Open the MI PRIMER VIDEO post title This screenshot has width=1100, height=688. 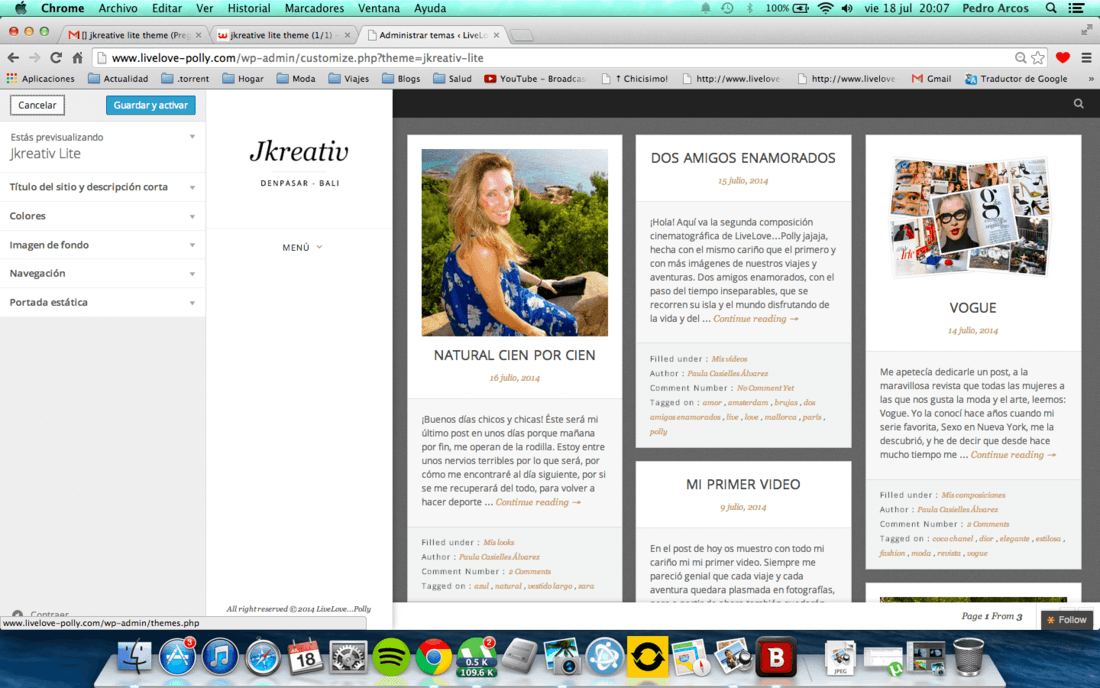coord(743,485)
